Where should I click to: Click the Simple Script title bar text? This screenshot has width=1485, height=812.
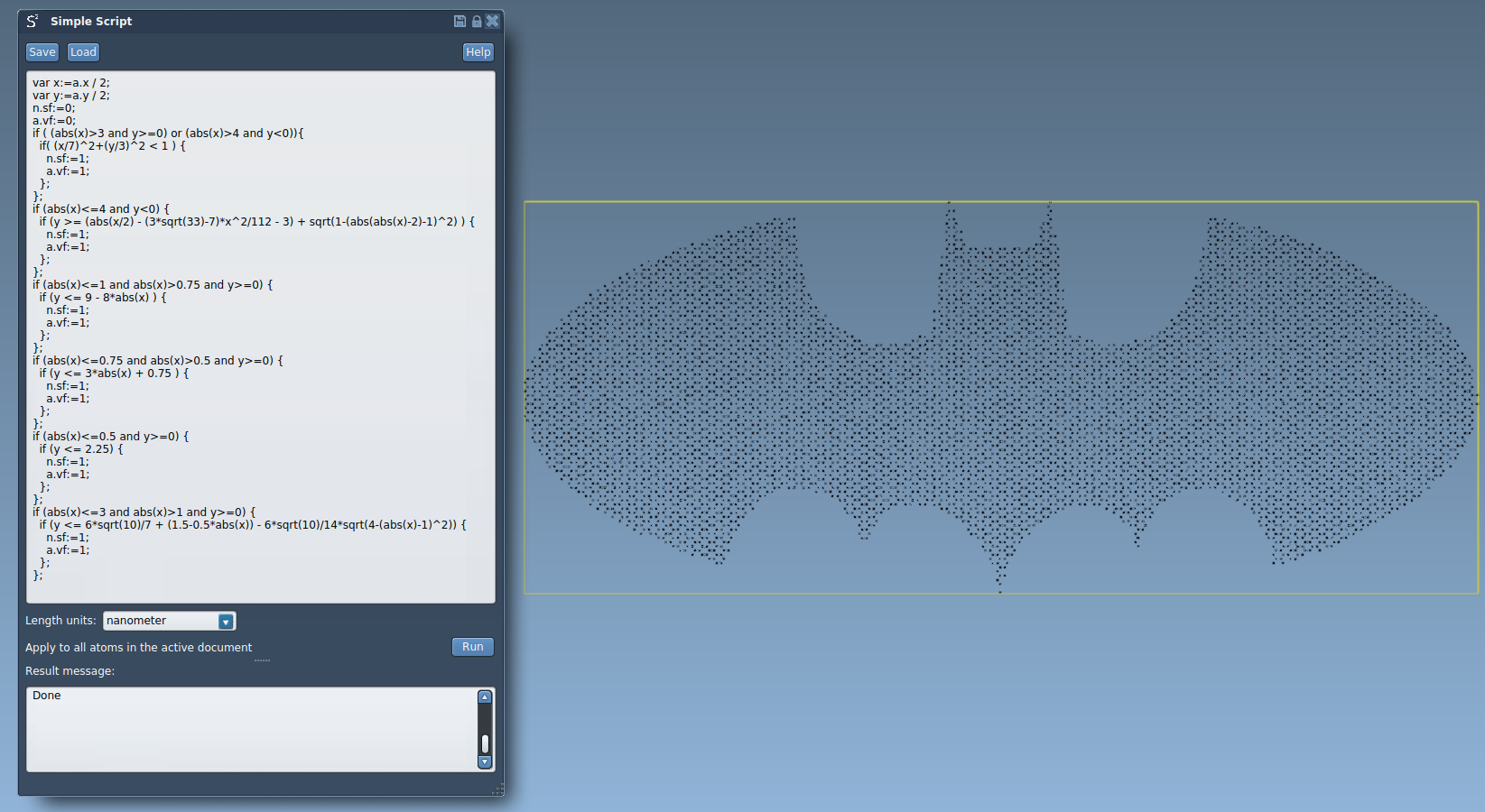(x=91, y=21)
